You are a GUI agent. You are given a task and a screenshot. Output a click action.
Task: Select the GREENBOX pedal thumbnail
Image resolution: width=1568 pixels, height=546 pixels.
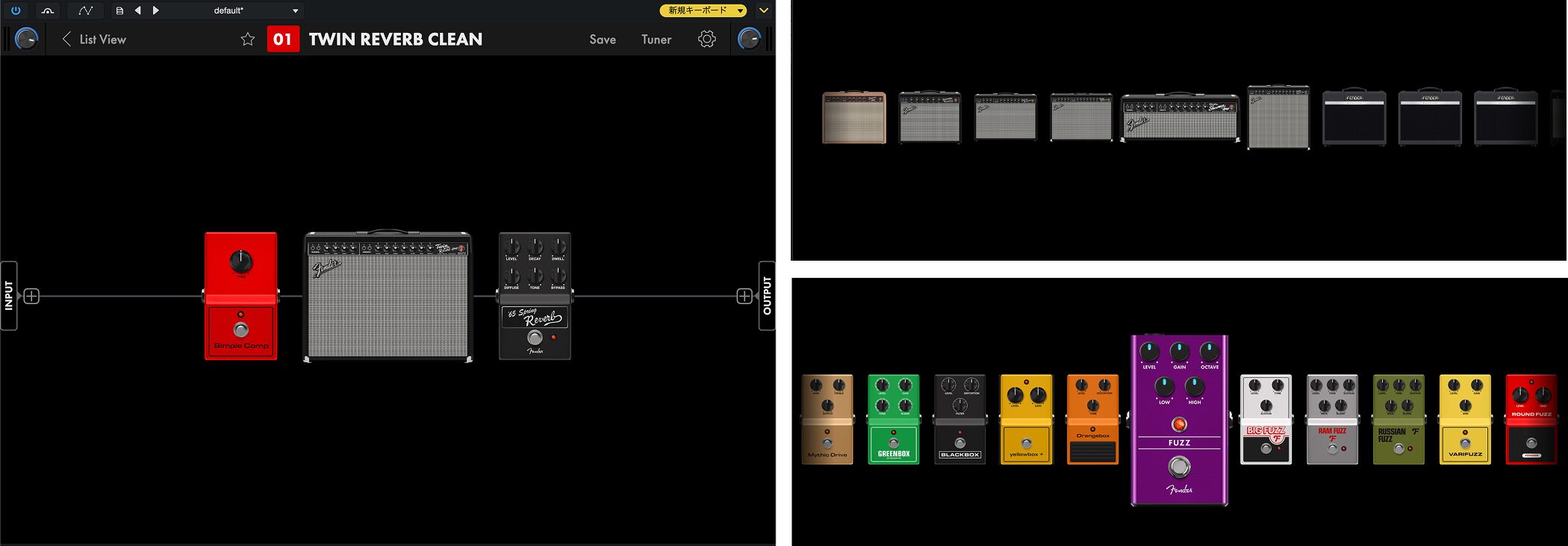[893, 420]
